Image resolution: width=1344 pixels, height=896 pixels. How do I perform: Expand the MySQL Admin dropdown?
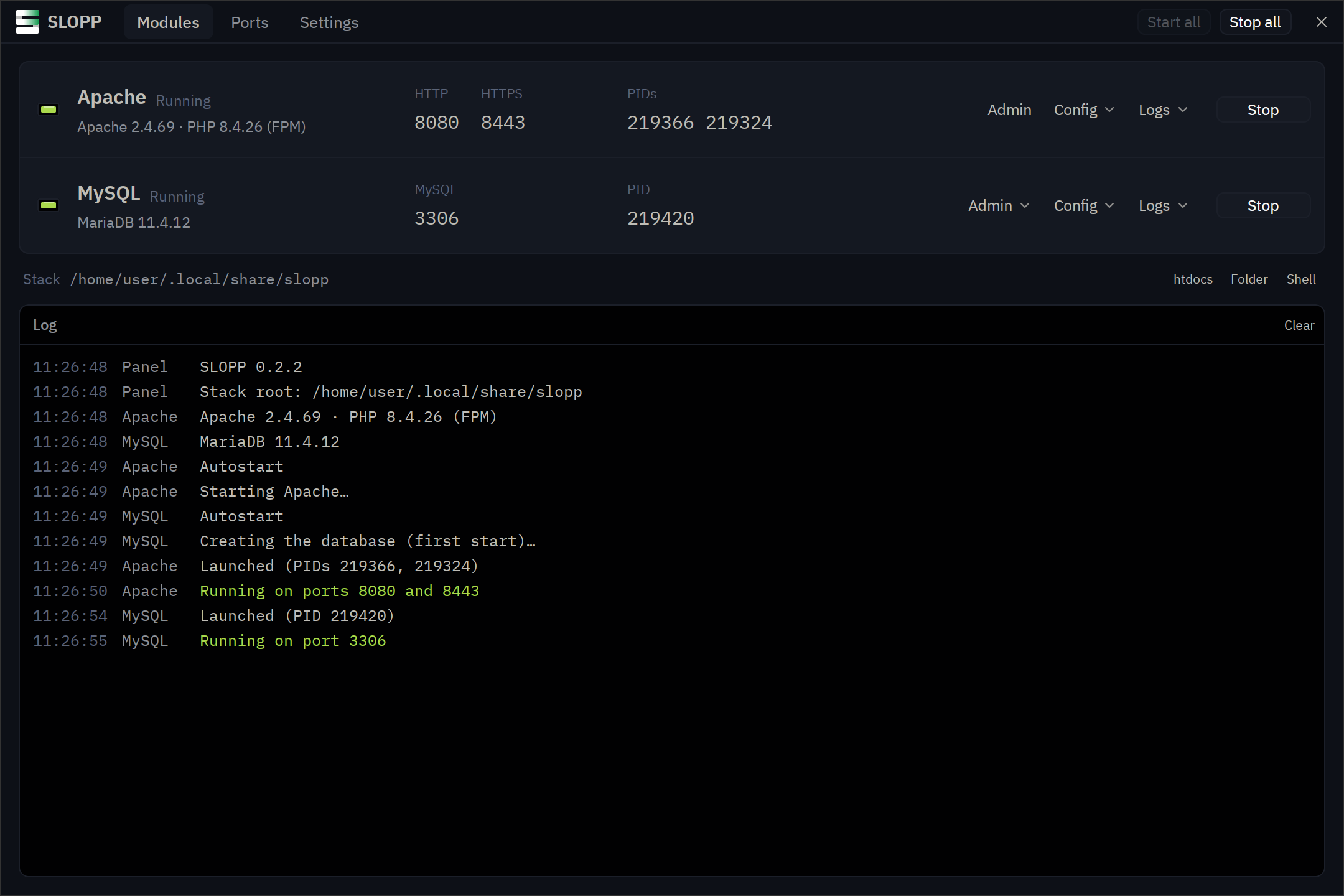coord(999,206)
